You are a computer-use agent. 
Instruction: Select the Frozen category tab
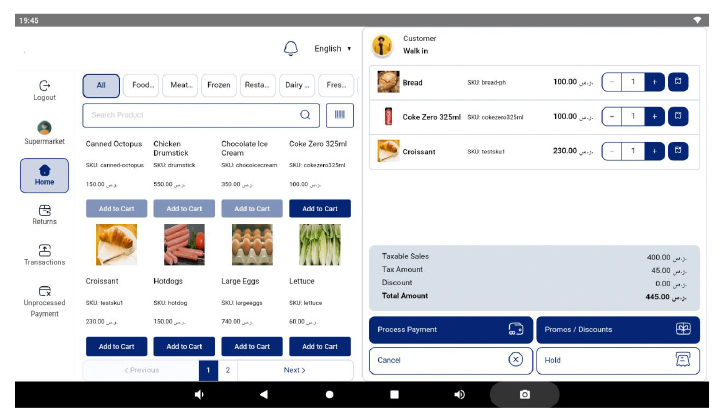tap(219, 86)
